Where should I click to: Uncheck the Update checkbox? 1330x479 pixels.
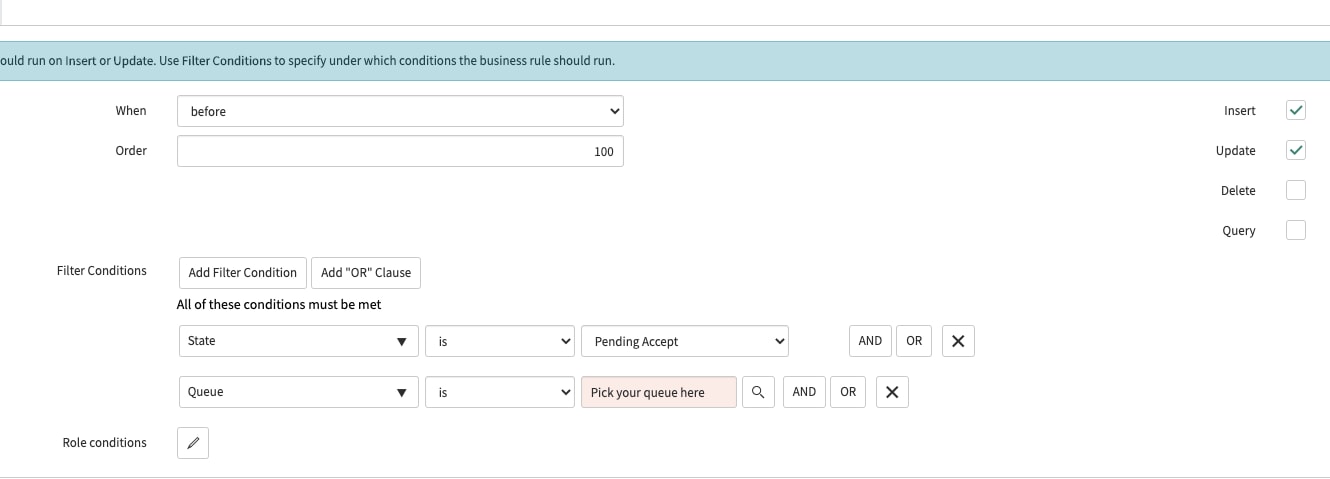(1296, 150)
